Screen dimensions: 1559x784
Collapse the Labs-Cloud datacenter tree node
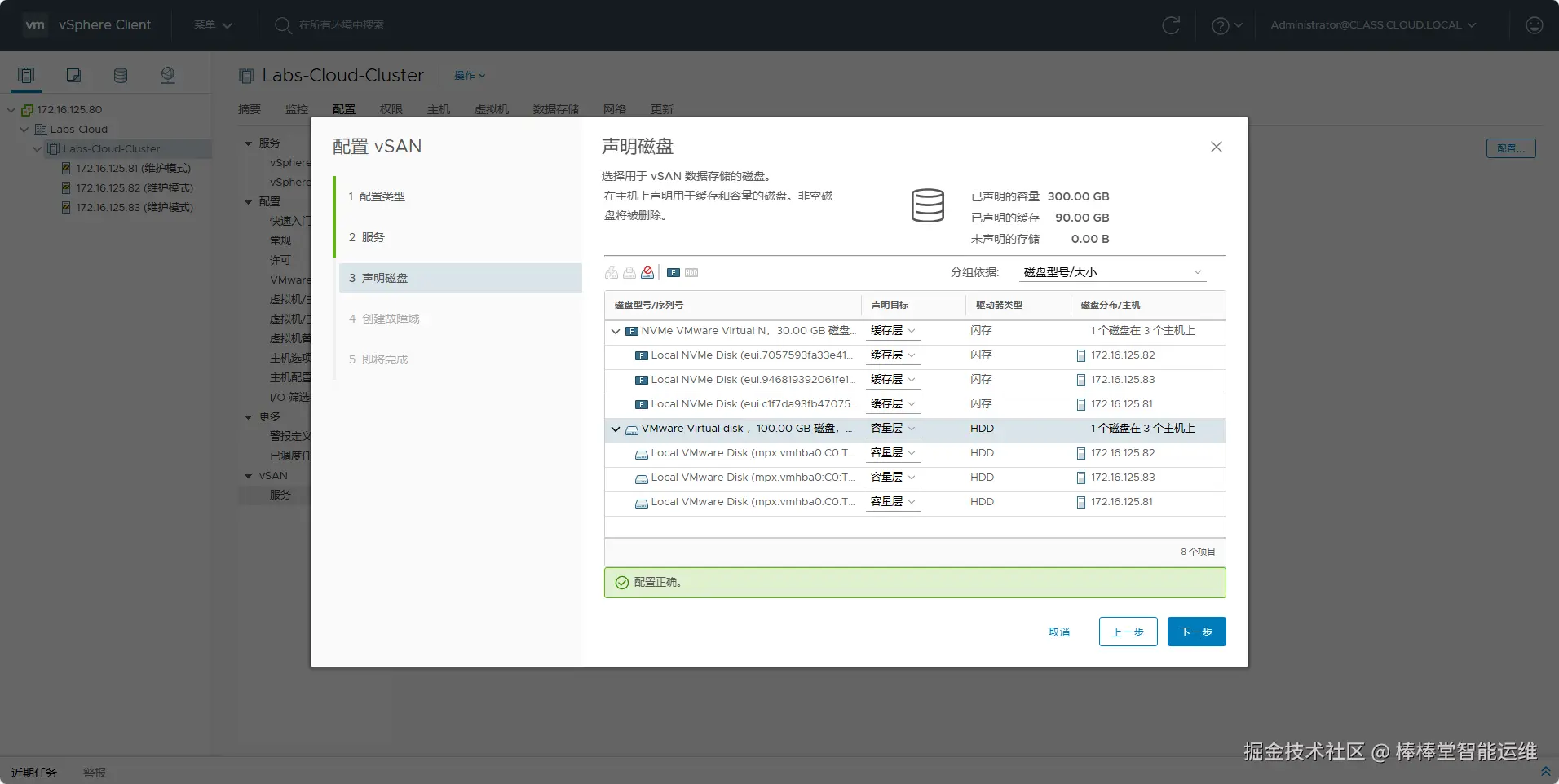pyautogui.click(x=24, y=129)
